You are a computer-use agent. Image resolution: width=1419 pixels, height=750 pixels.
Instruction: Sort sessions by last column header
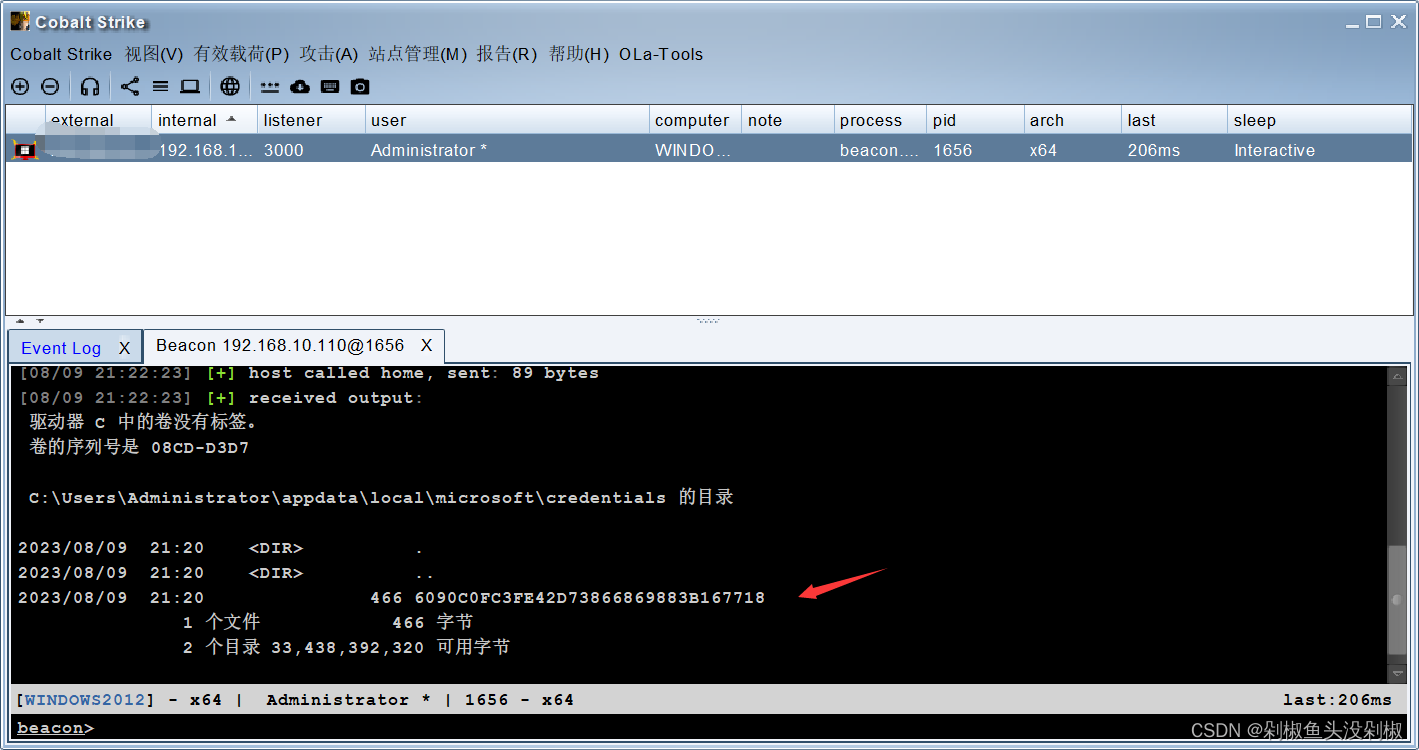tap(1174, 120)
